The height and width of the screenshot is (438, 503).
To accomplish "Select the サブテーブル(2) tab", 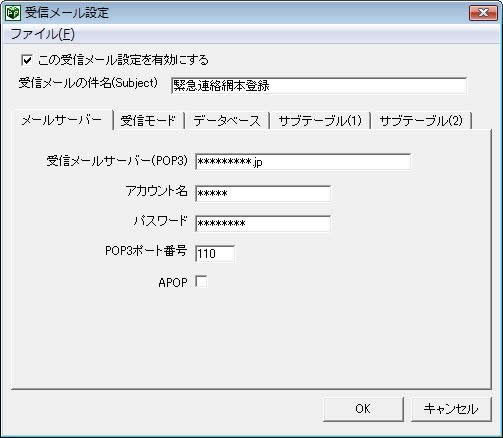I will click(421, 121).
